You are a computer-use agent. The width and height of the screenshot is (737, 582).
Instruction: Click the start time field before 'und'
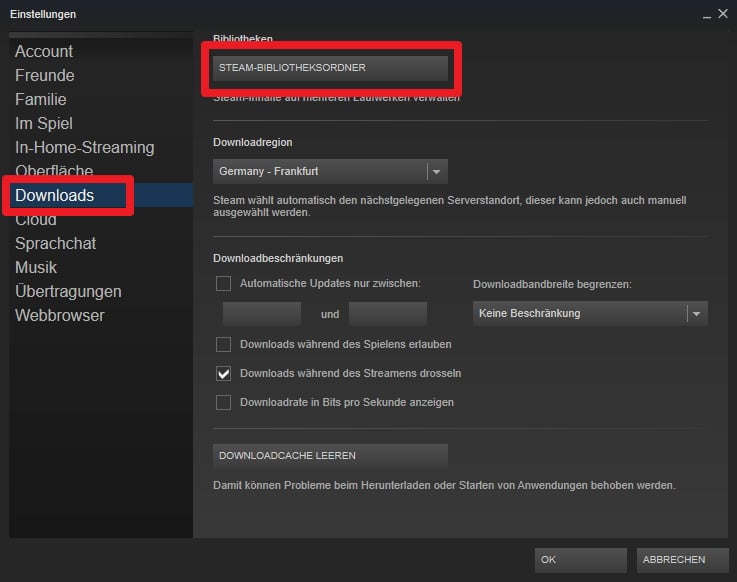pyautogui.click(x=261, y=314)
